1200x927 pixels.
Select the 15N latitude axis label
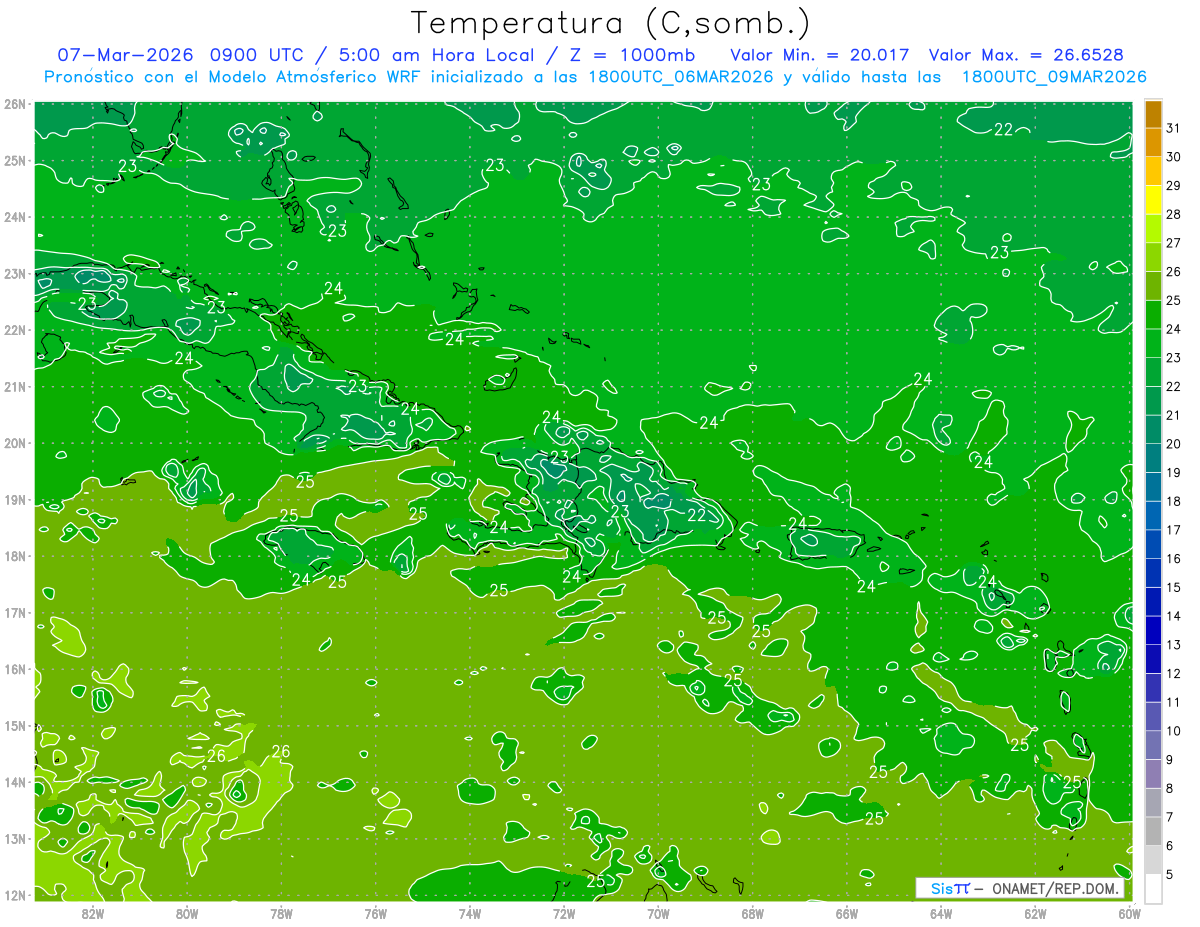point(14,726)
